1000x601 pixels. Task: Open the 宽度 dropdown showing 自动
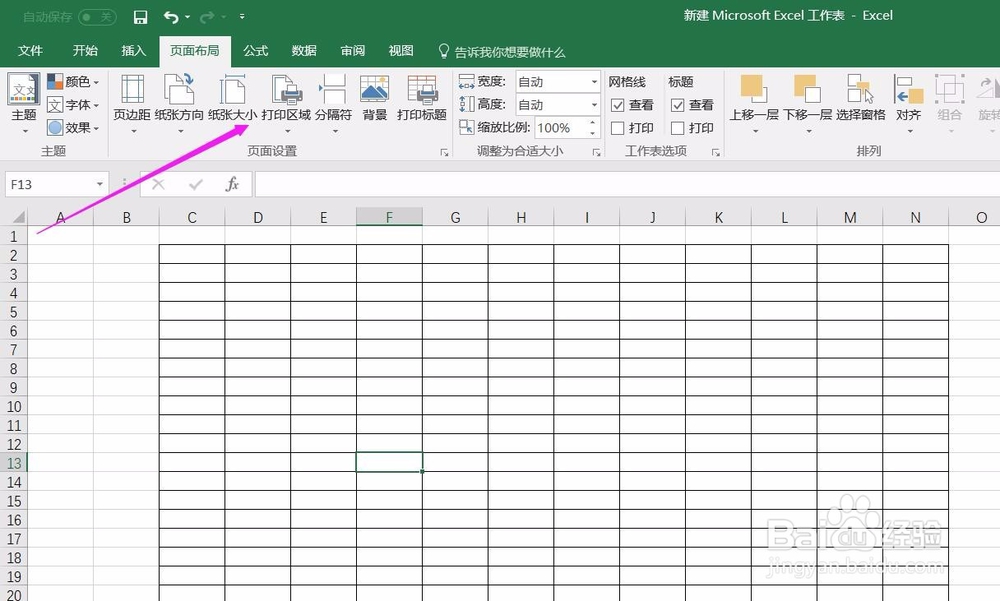pos(593,81)
